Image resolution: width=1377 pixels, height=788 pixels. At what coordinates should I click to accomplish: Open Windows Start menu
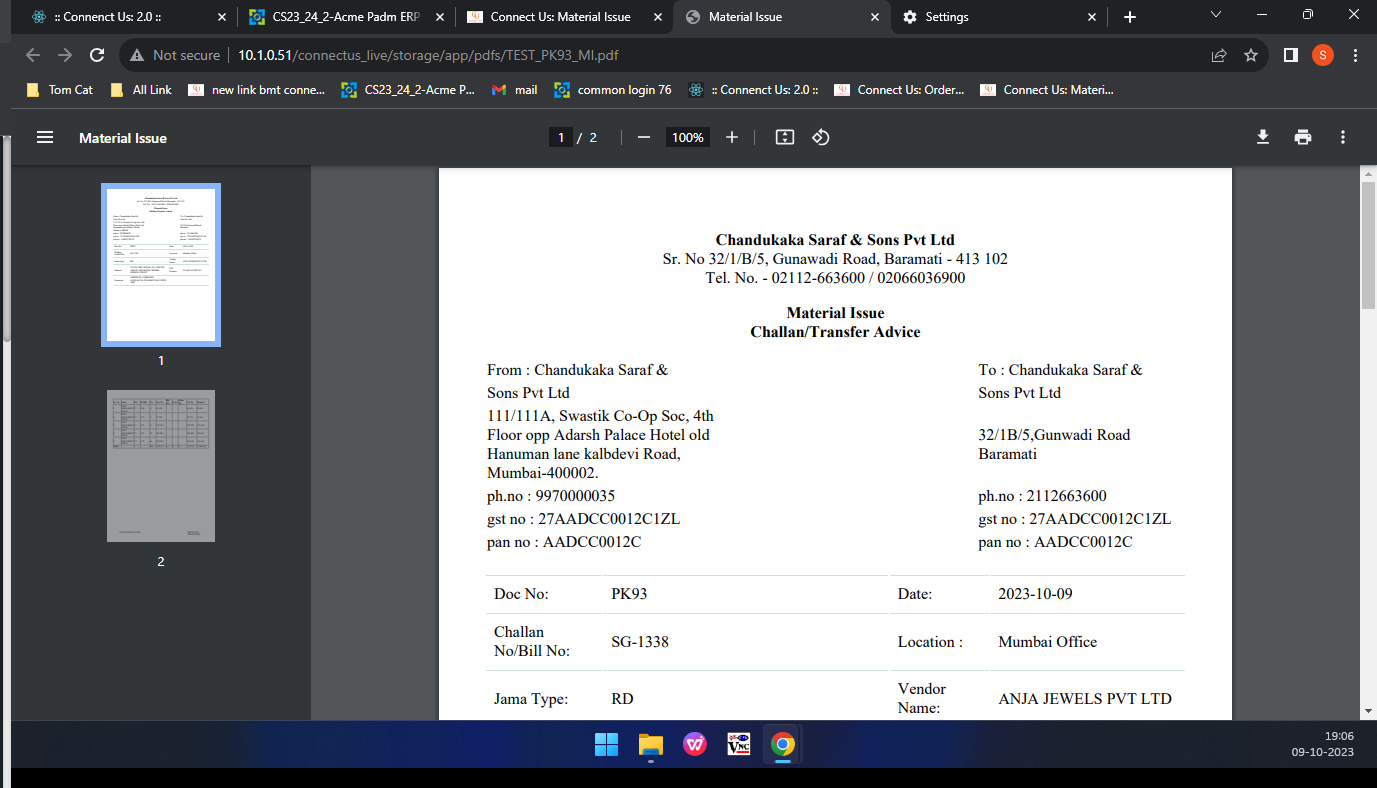[606, 744]
